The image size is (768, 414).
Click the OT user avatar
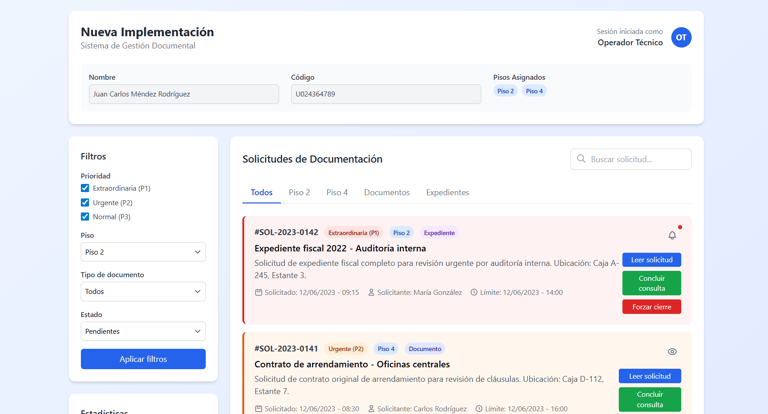pyautogui.click(x=681, y=37)
